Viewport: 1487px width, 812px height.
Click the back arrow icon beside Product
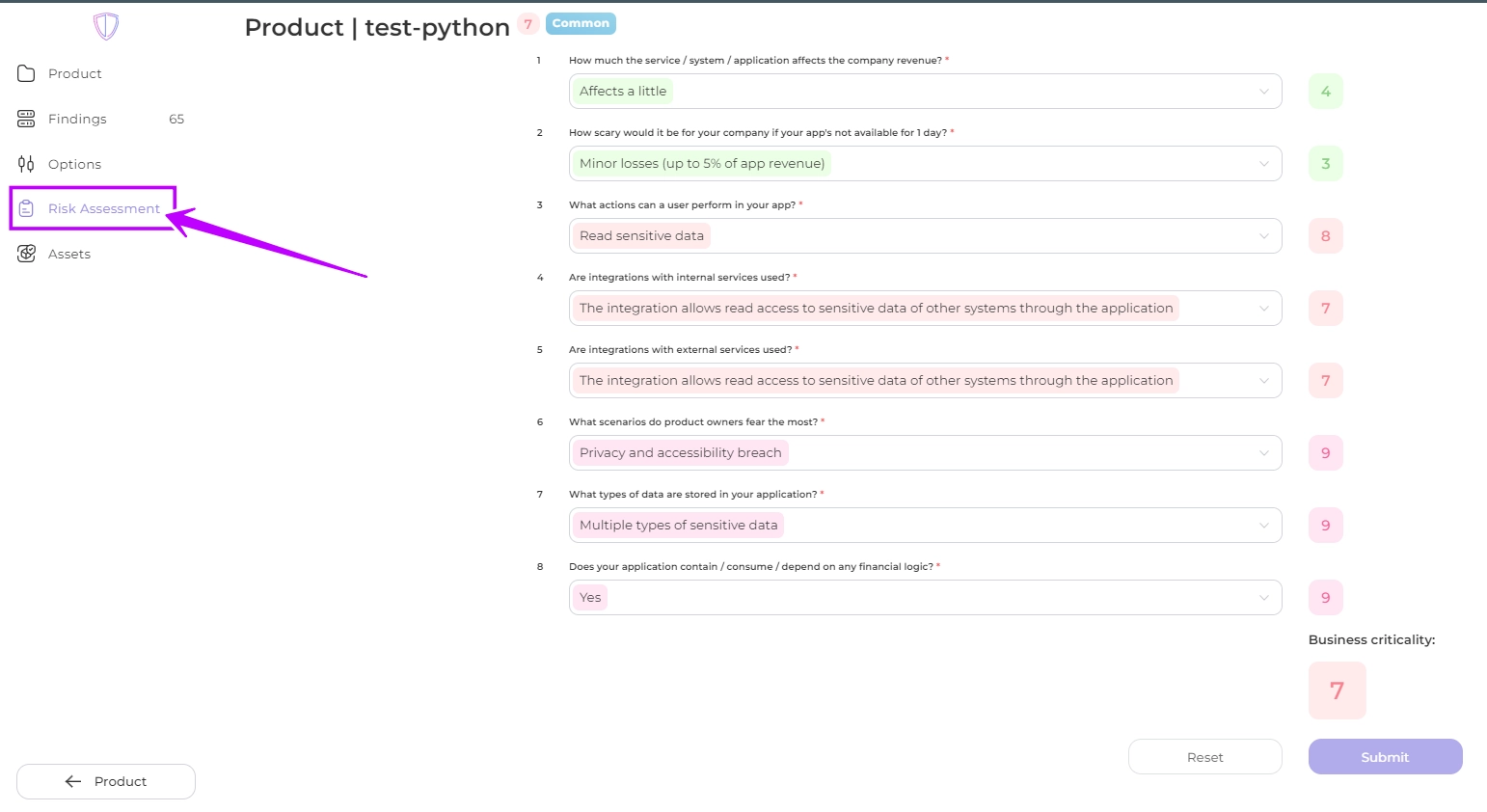73,781
